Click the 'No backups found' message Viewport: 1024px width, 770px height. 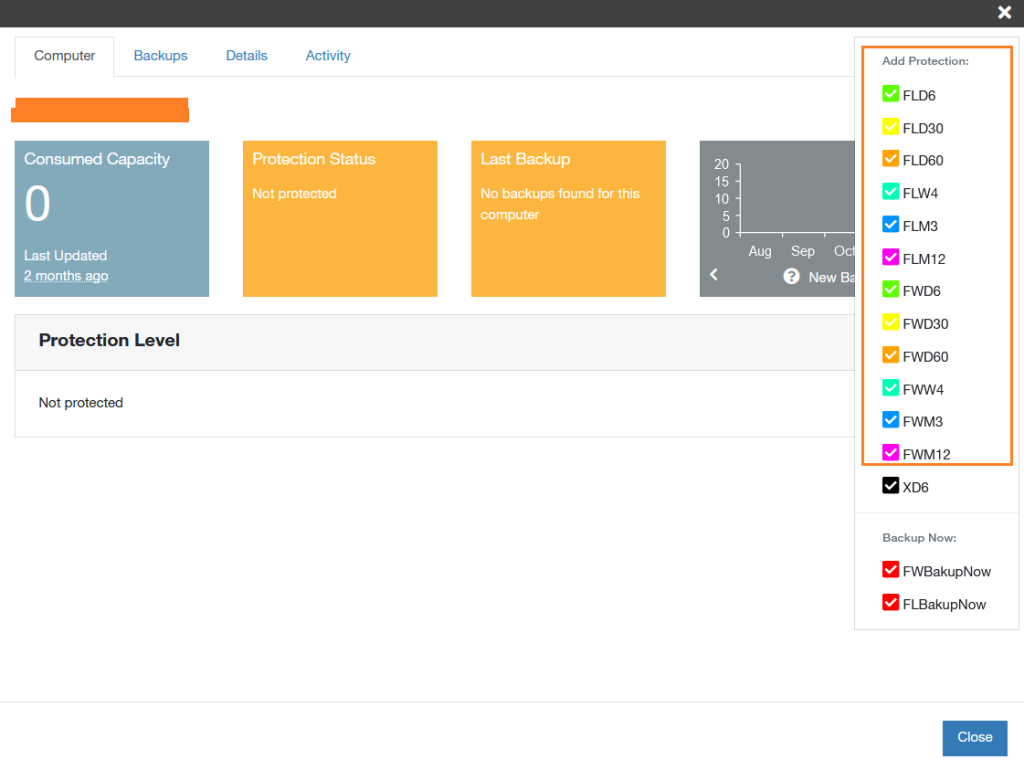point(560,204)
